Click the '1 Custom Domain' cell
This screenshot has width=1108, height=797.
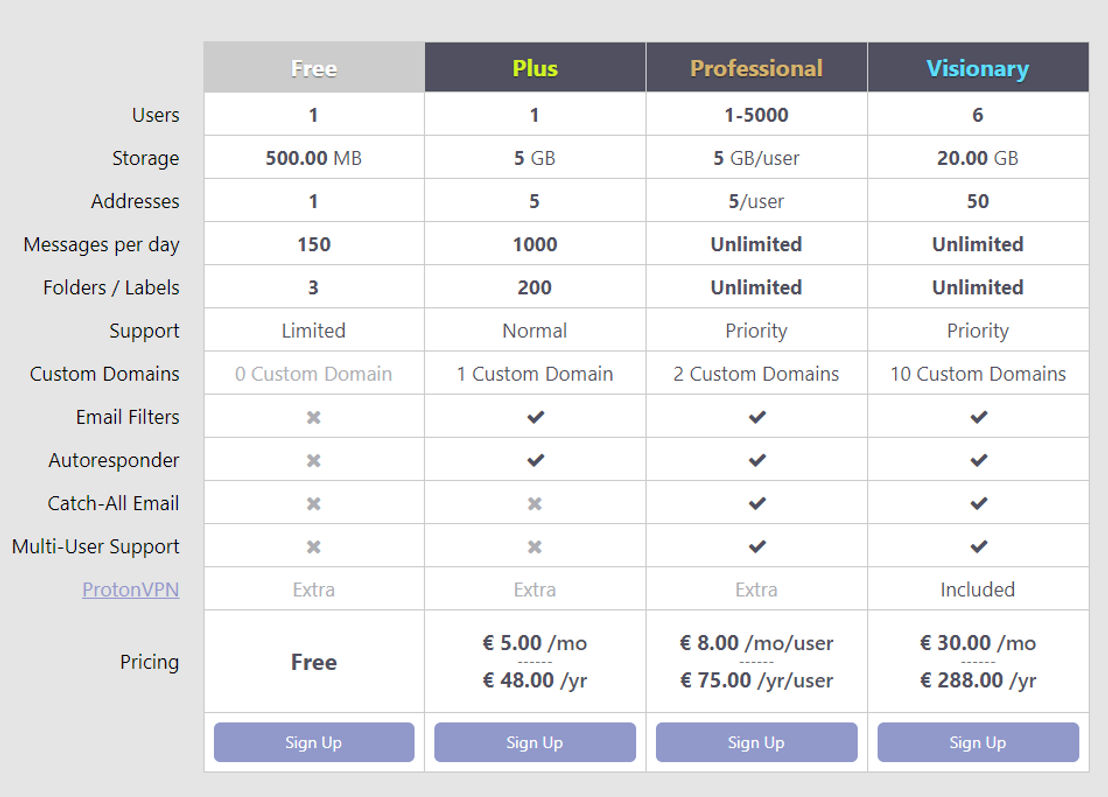(535, 373)
